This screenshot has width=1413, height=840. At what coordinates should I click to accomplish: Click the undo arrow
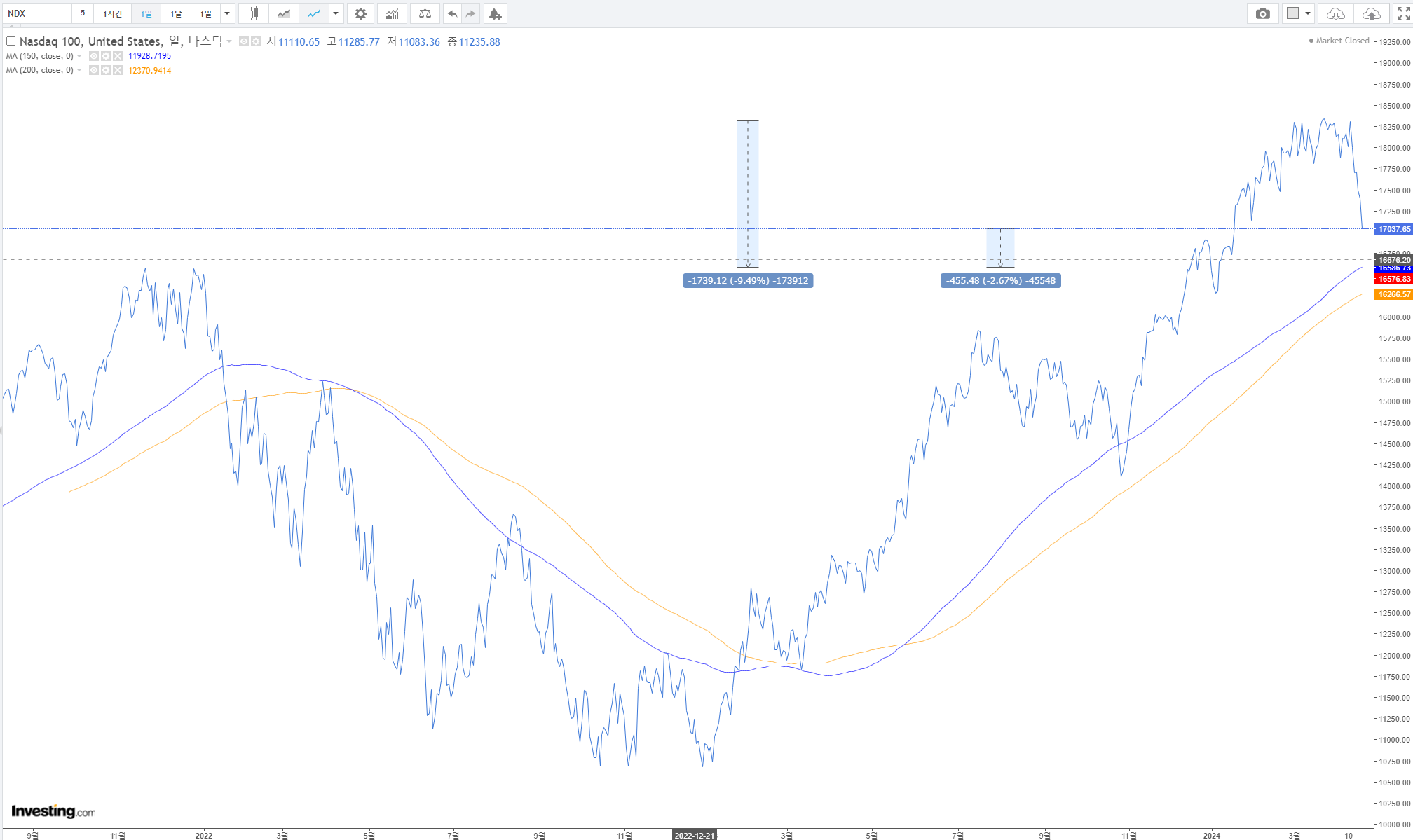[x=452, y=13]
